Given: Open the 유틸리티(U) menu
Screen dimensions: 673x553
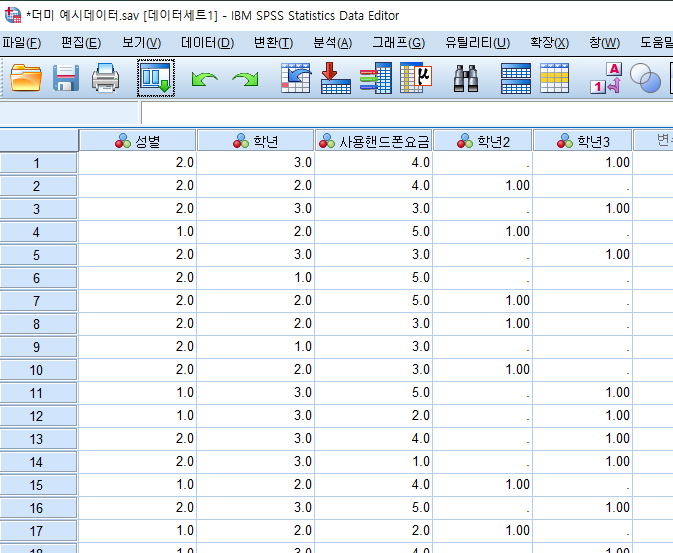Looking at the screenshot, I should tap(477, 43).
